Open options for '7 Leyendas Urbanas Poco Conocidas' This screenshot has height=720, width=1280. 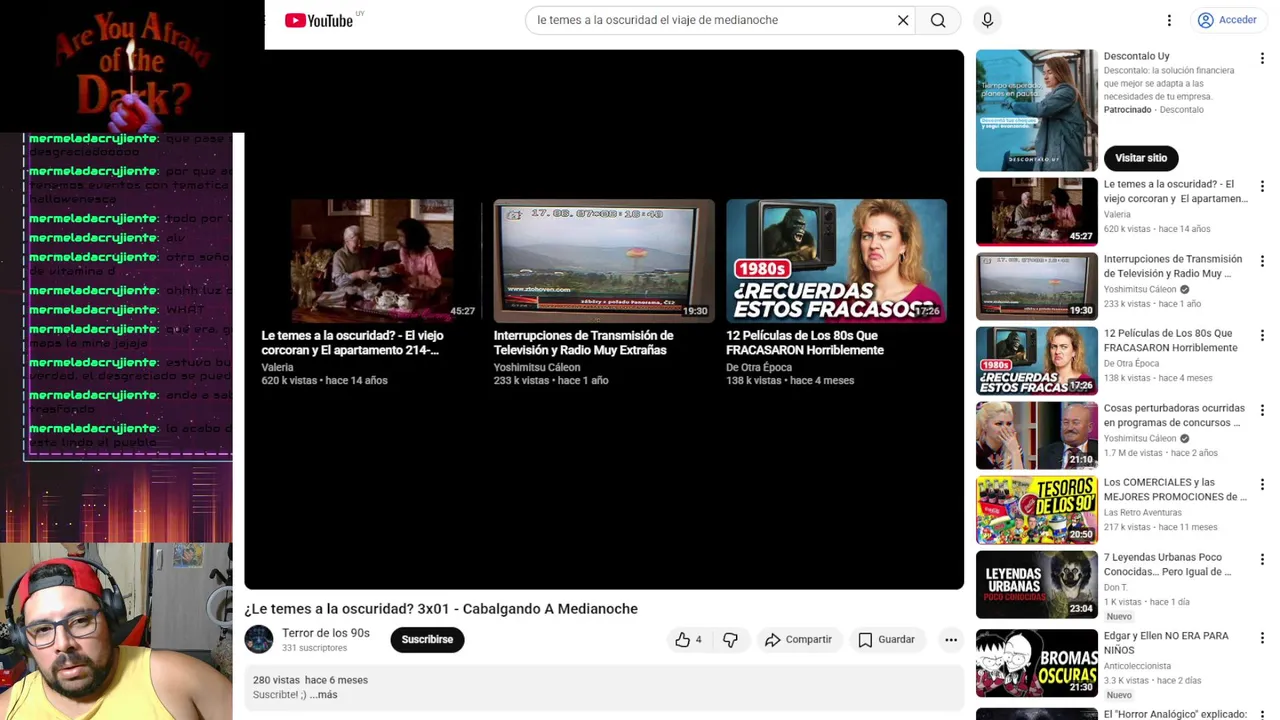[1262, 560]
